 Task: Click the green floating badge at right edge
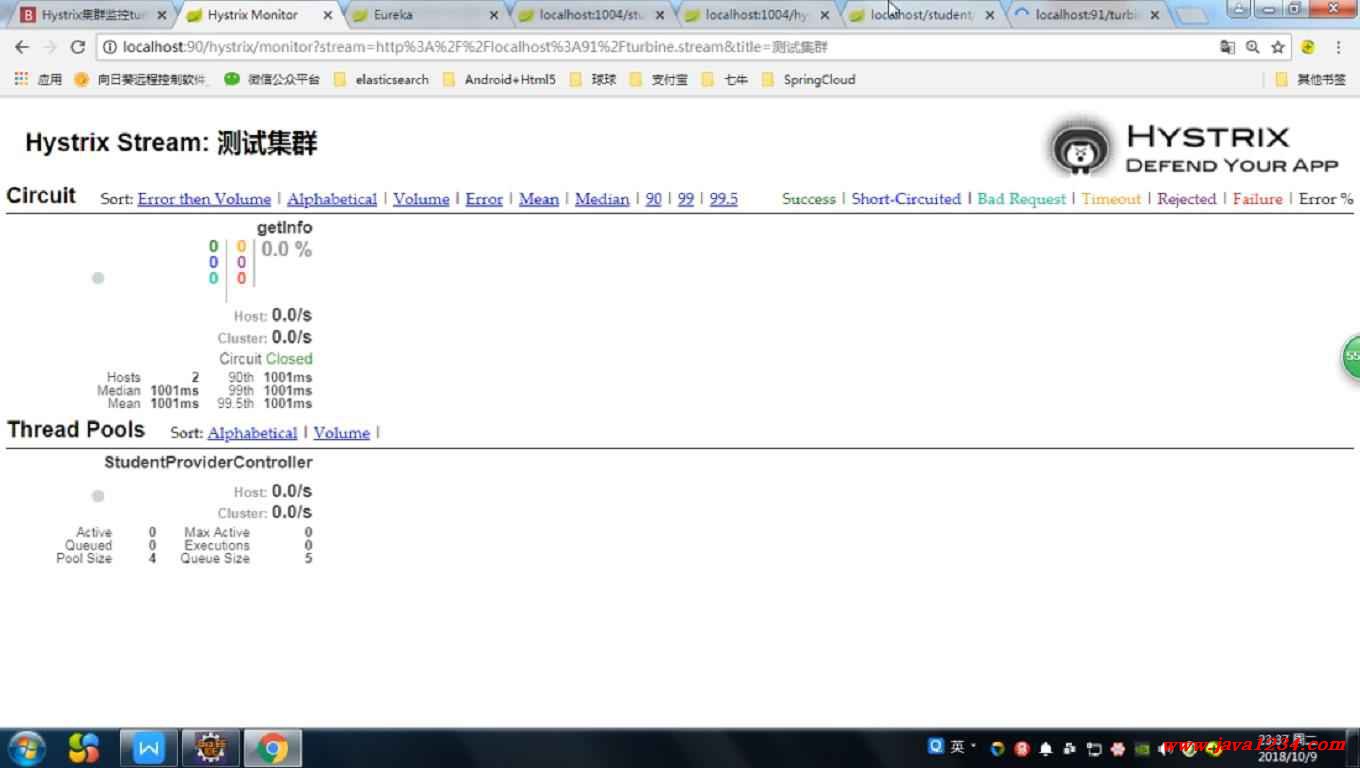pyautogui.click(x=1350, y=357)
